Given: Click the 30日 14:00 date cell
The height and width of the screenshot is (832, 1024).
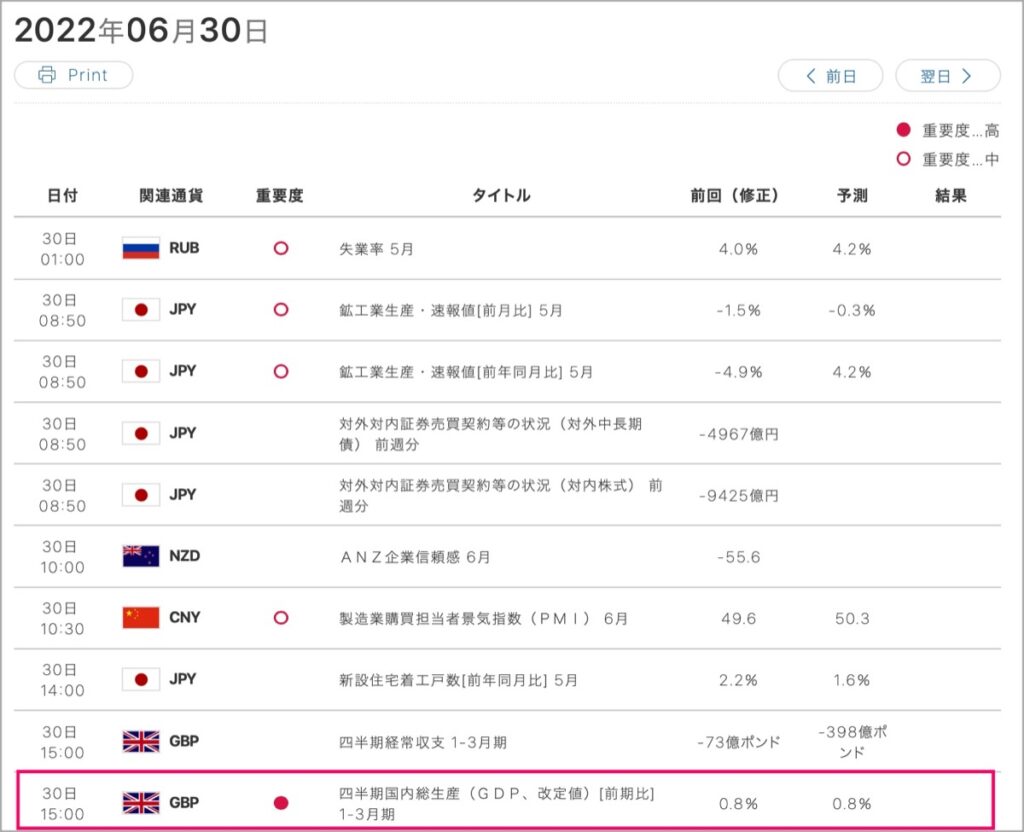Looking at the screenshot, I should tap(62, 680).
